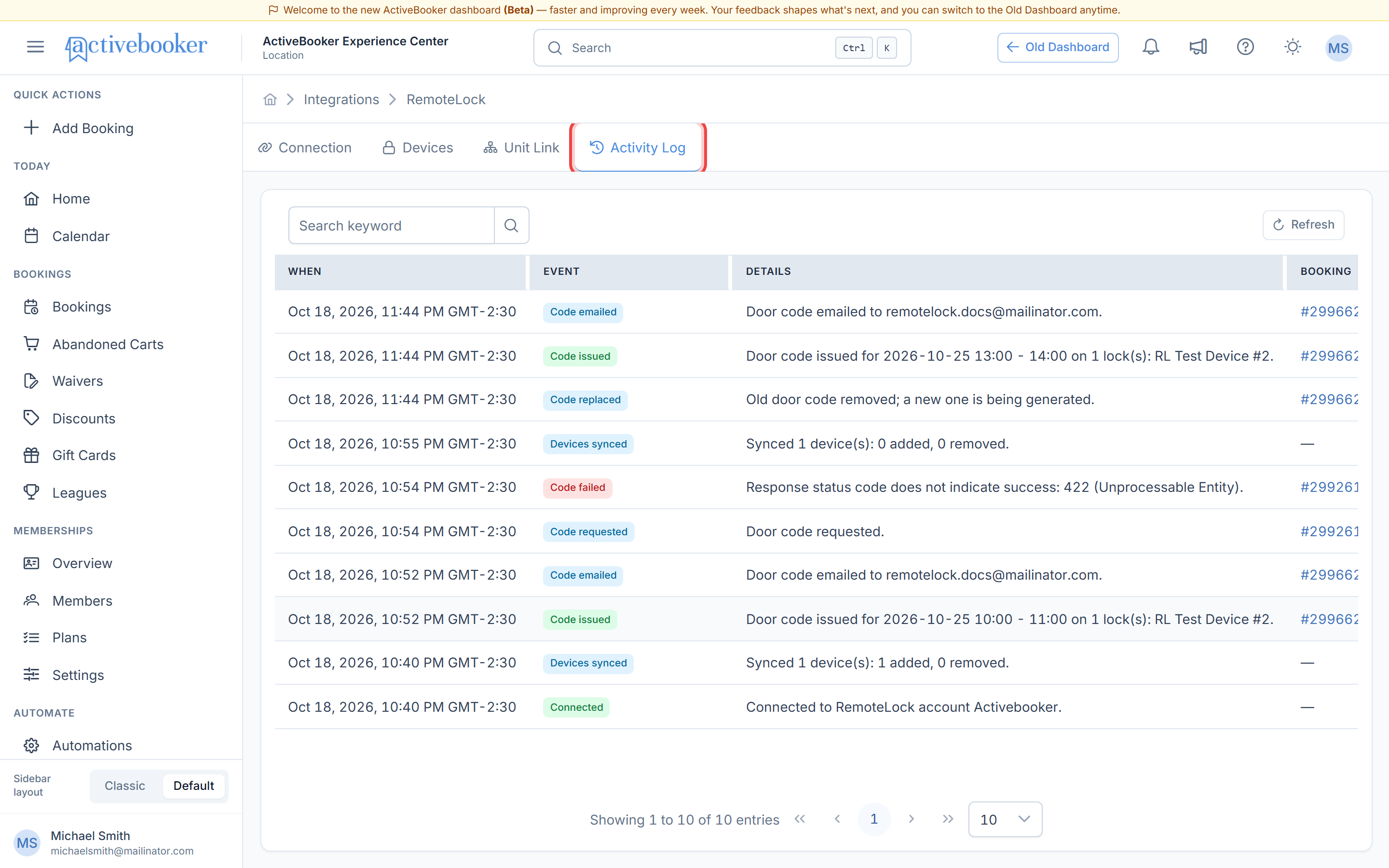Click 'Synced 1 device(s): 1 added, 0 removed.'
Viewport: 1389px width, 868px height.
pos(877,663)
